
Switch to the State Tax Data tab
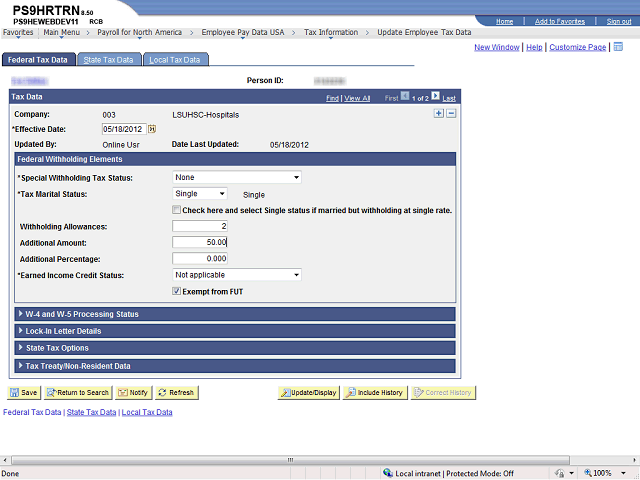coord(107,60)
